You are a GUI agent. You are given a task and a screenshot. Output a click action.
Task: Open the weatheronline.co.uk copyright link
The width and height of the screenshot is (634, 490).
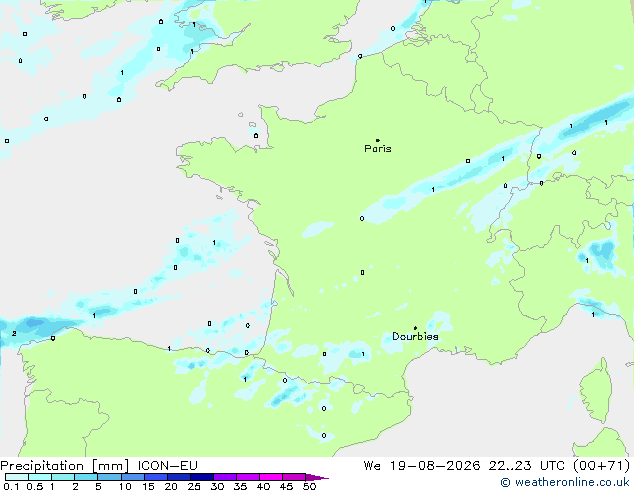565,482
